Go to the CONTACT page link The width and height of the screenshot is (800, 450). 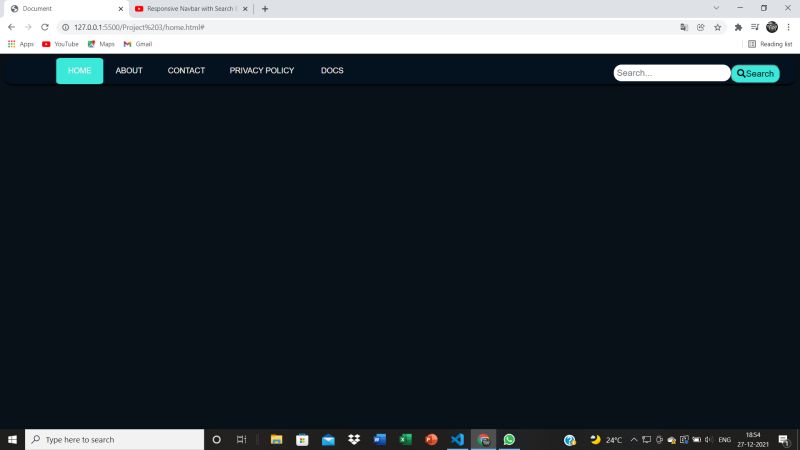point(186,71)
